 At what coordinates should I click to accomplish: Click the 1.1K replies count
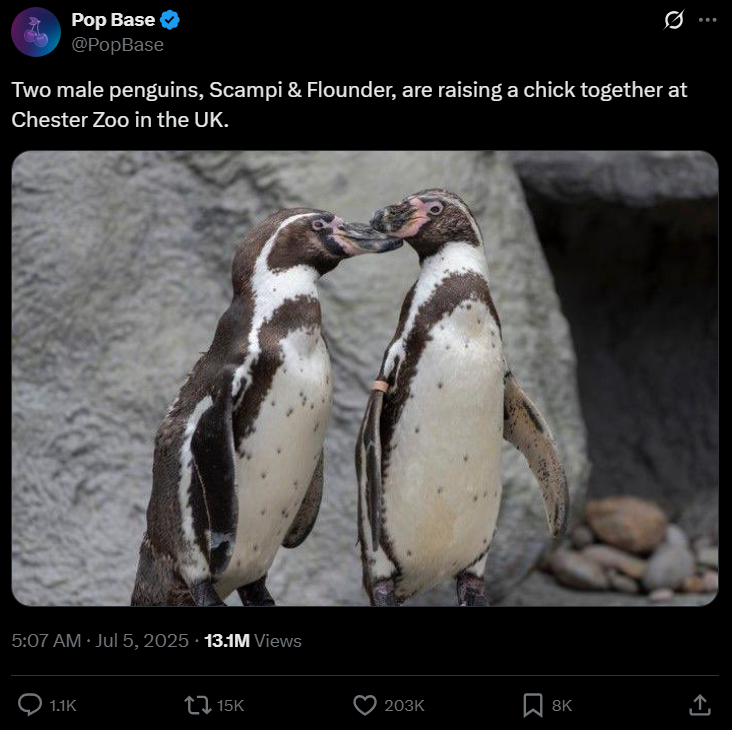(x=63, y=705)
